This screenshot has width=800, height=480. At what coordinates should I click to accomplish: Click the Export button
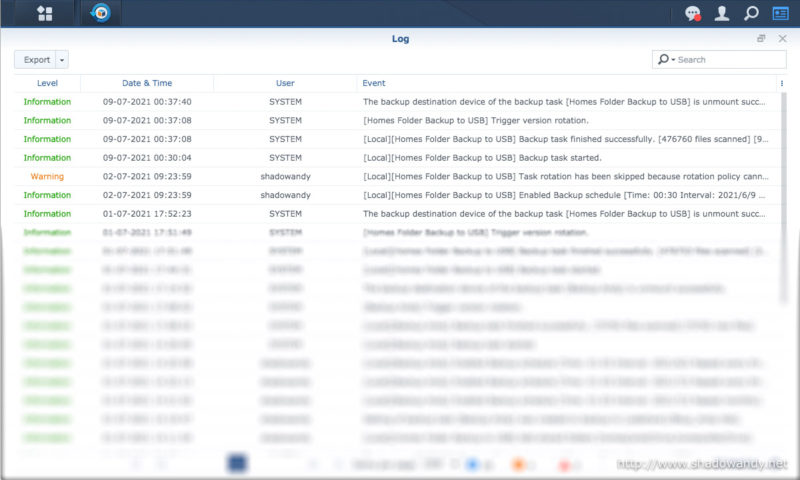pyautogui.click(x=35, y=60)
